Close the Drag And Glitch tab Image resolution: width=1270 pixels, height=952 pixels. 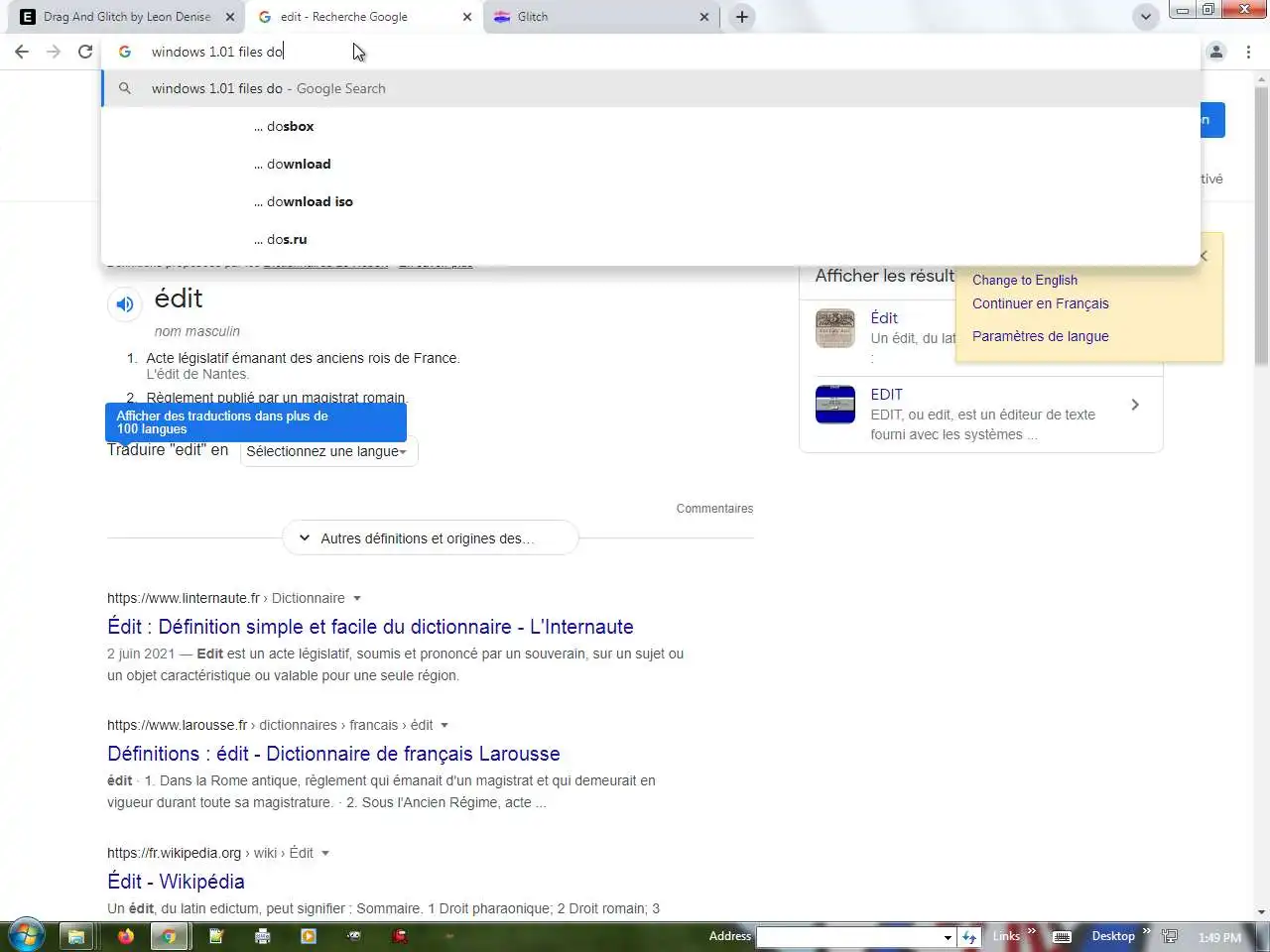pyautogui.click(x=229, y=17)
